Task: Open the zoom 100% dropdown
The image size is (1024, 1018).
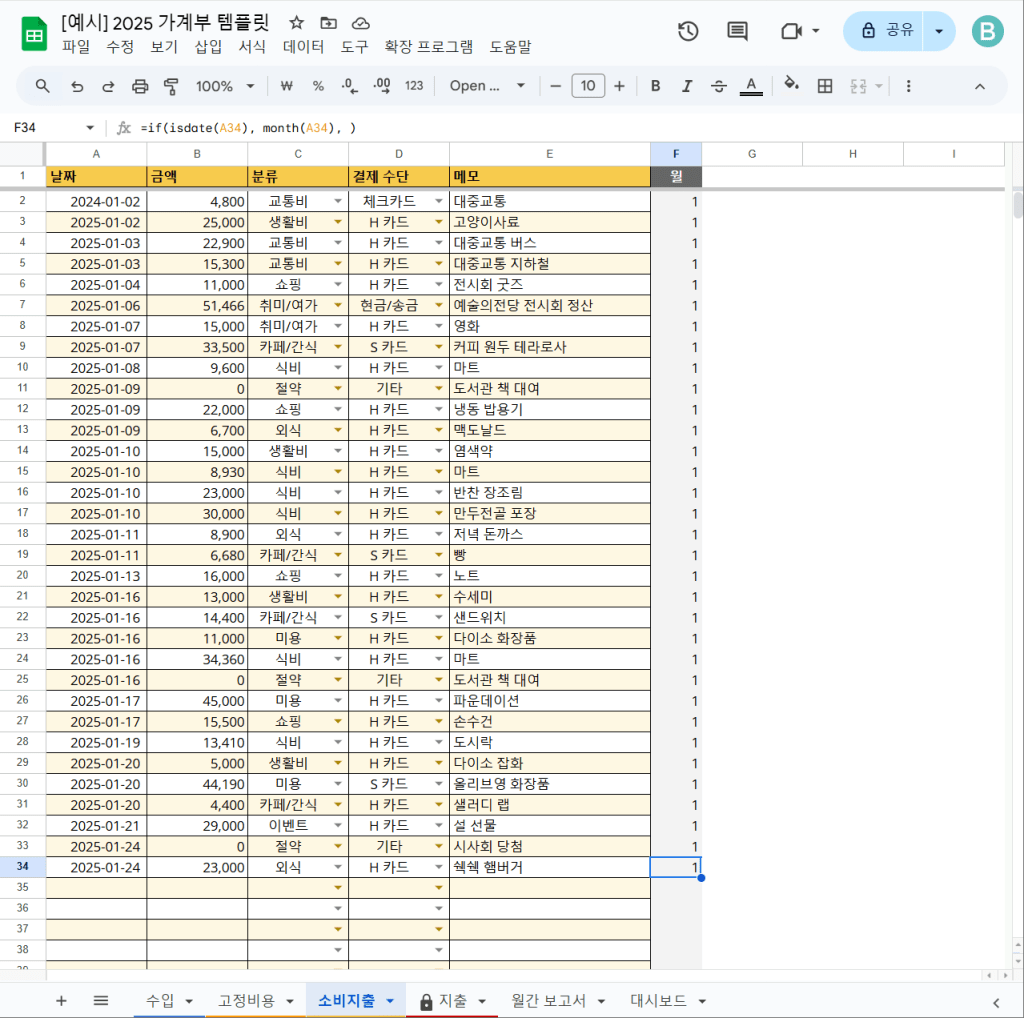Action: coord(224,86)
